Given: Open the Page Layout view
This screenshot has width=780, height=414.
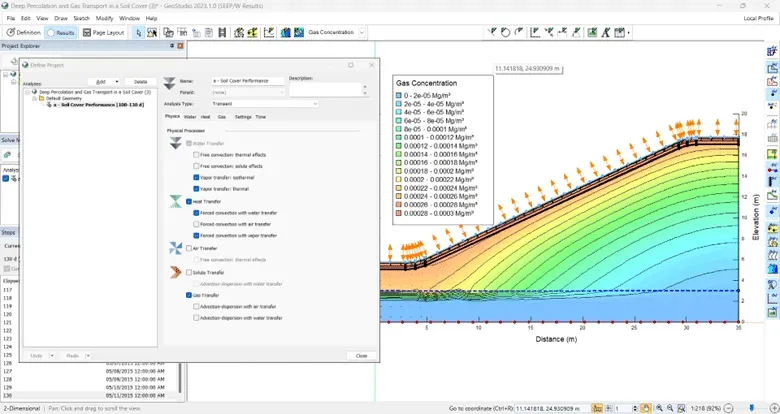Looking at the screenshot, I should pos(105,33).
